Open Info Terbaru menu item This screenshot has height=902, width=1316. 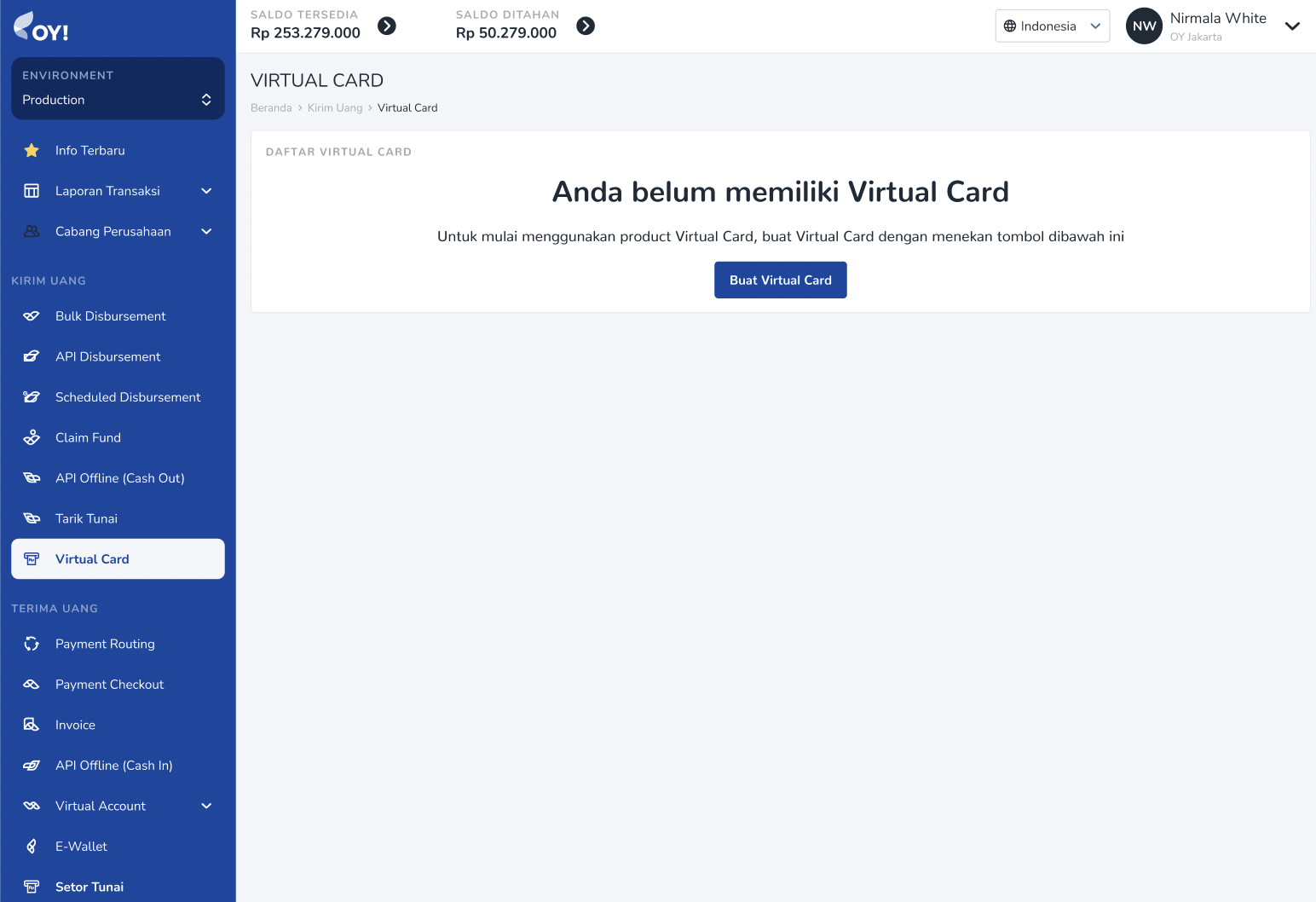[x=118, y=151]
